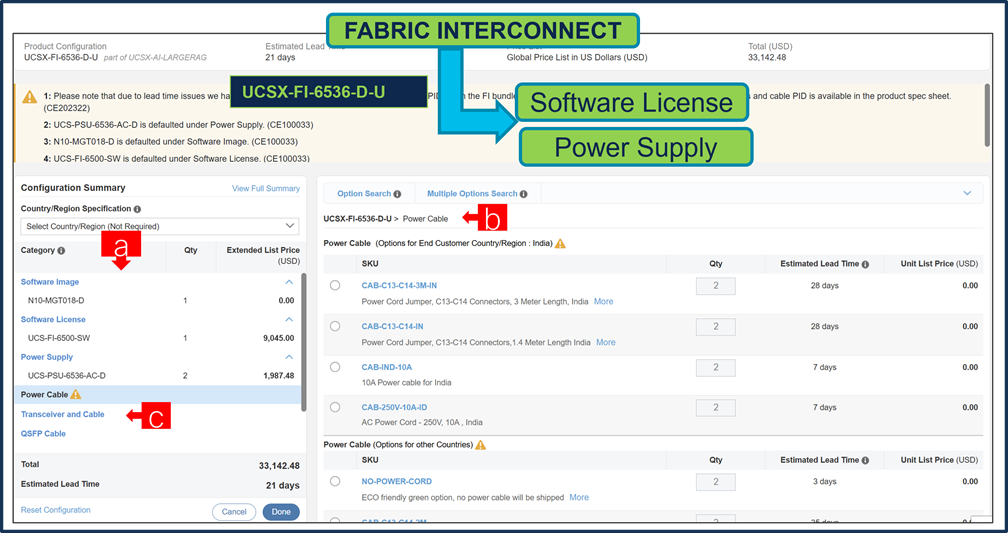This screenshot has width=1008, height=533.
Task: Click the info icon on first Estimated Lead Time header
Action: coord(865,264)
